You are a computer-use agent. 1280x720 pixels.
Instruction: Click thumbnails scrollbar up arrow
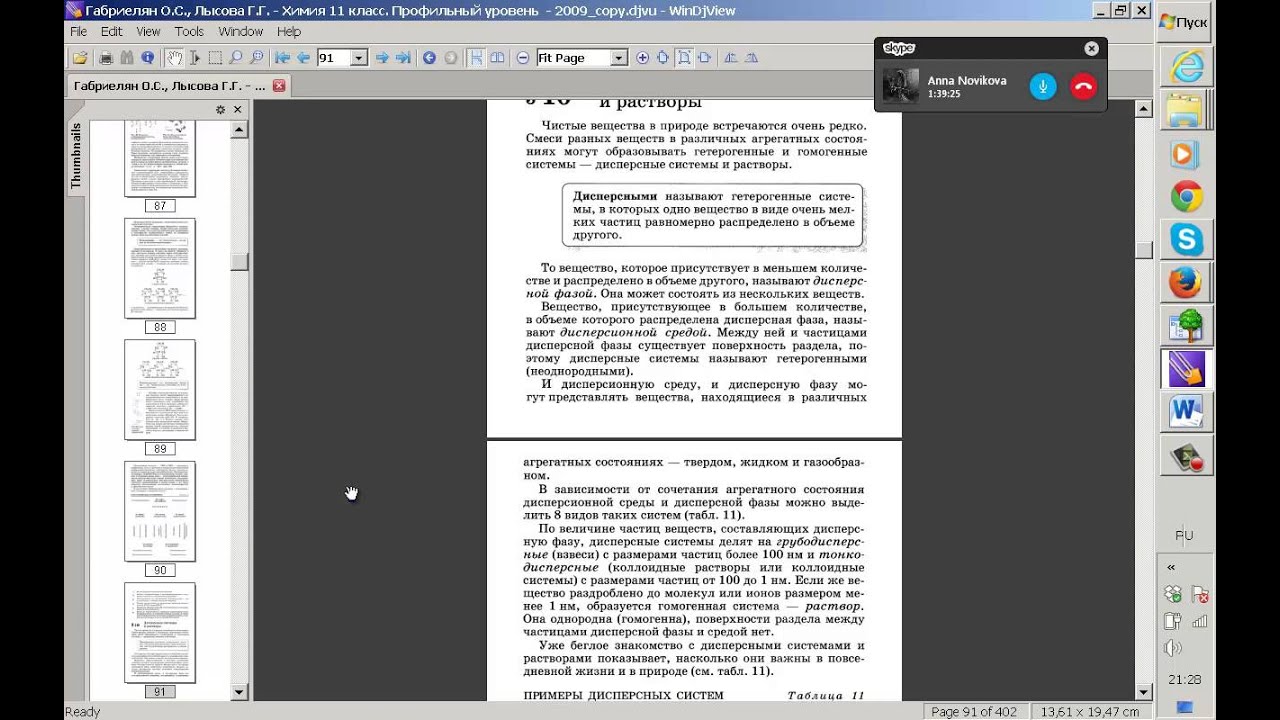239,129
